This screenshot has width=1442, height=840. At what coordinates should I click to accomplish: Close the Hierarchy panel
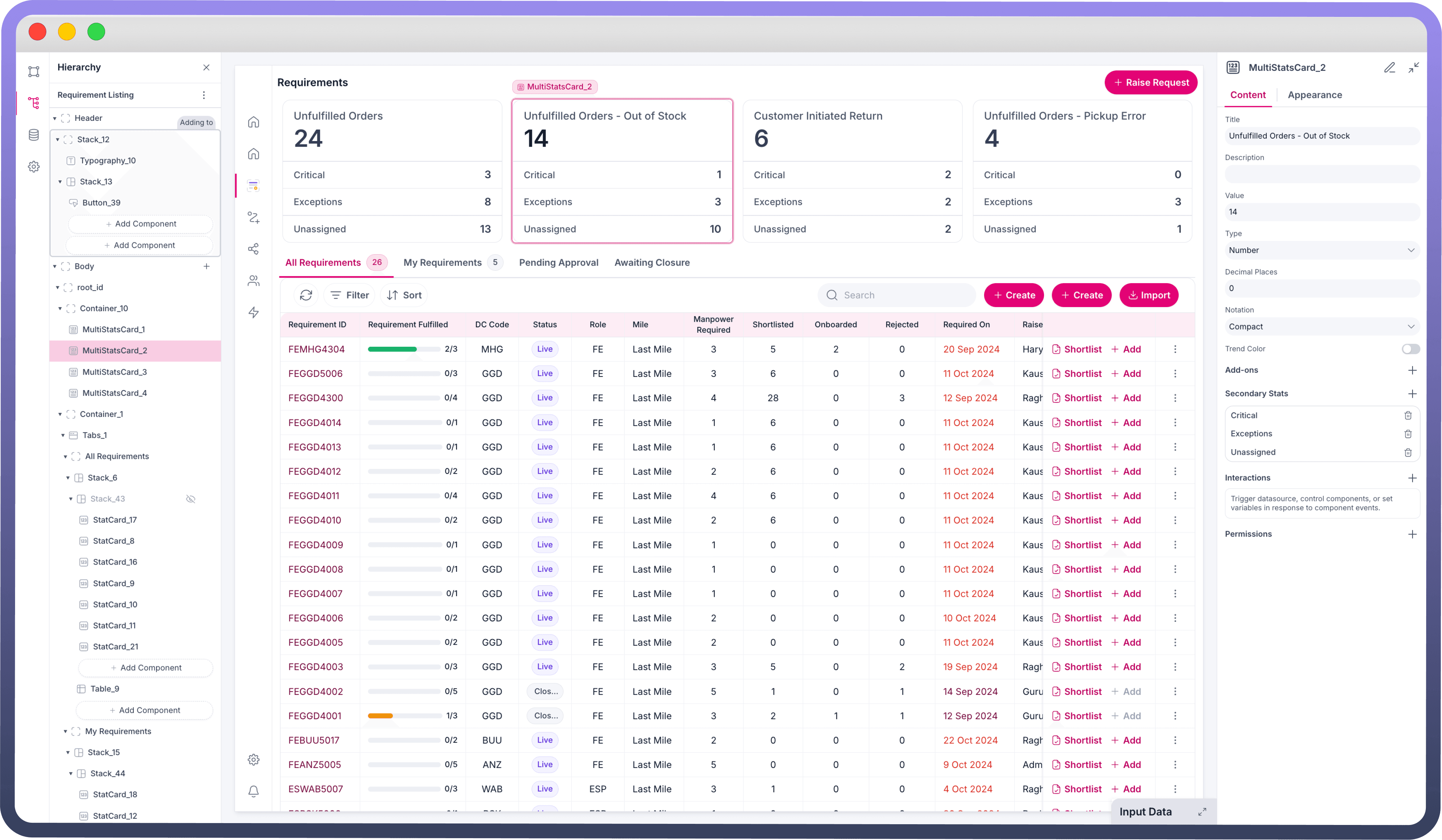[x=206, y=68]
